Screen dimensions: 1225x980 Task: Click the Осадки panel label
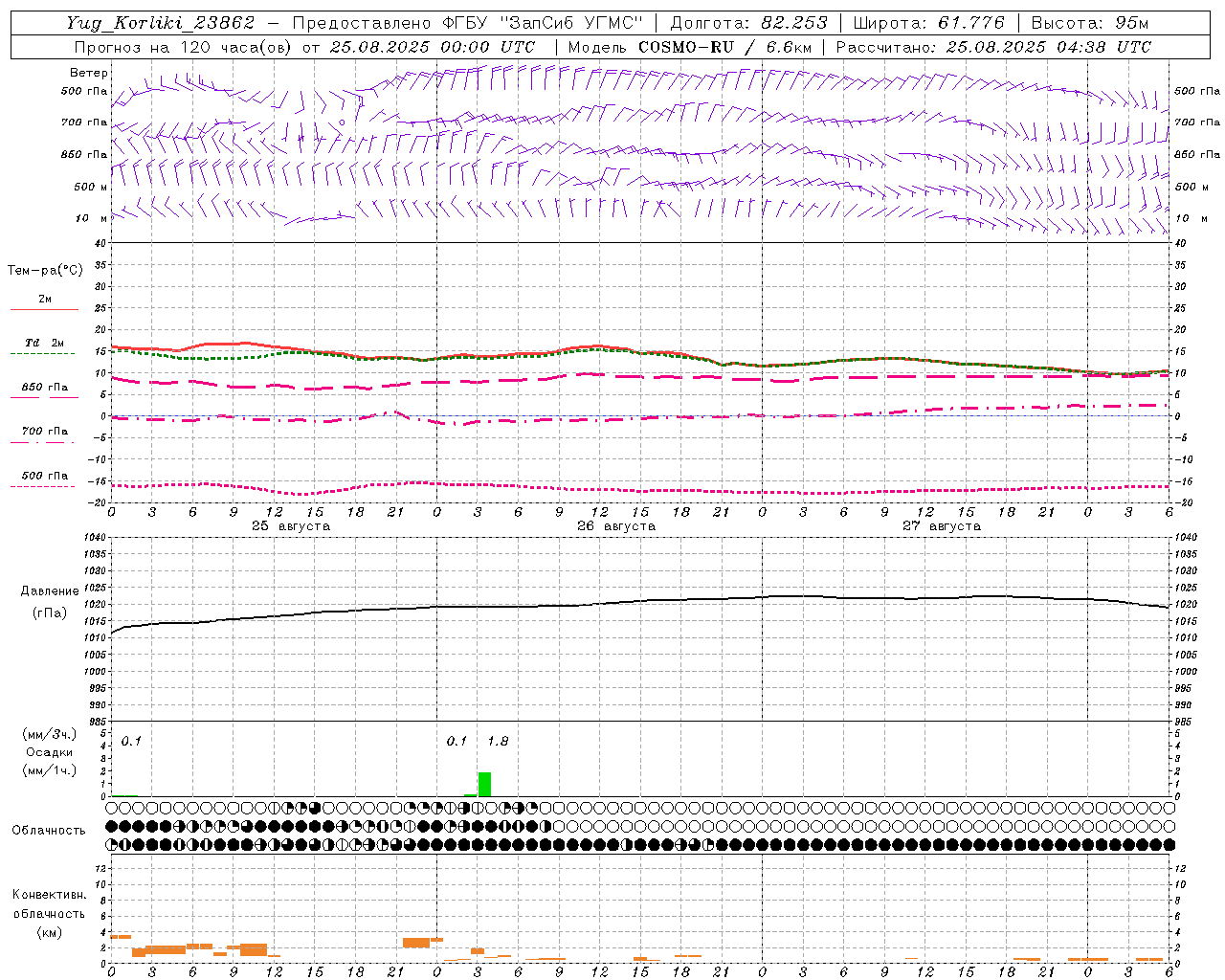(49, 752)
